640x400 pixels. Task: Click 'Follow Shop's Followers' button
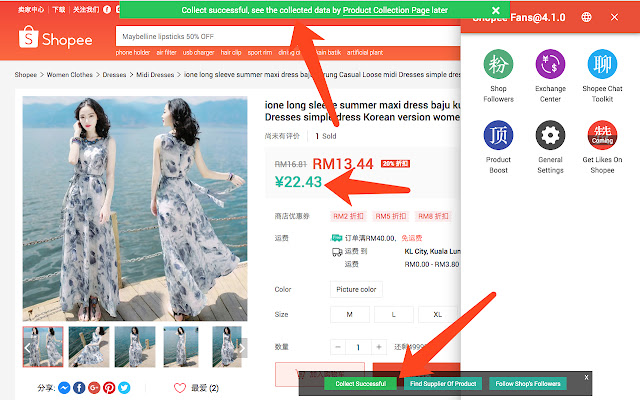[528, 384]
